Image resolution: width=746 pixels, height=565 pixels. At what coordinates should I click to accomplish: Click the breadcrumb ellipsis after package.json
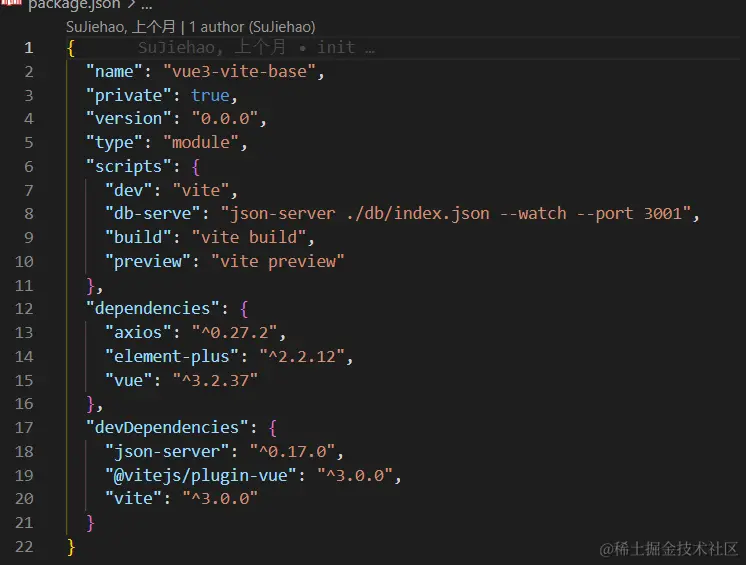(x=147, y=6)
